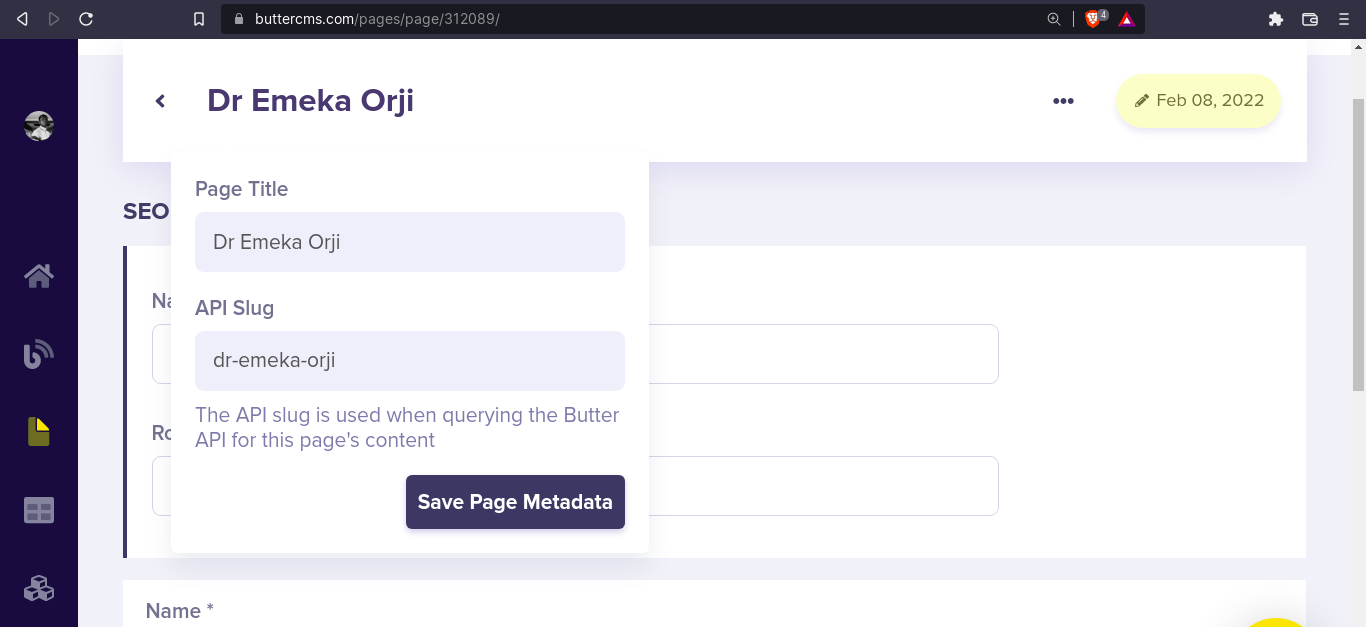Click the browser reload button
The image size is (1366, 627).
click(x=86, y=19)
